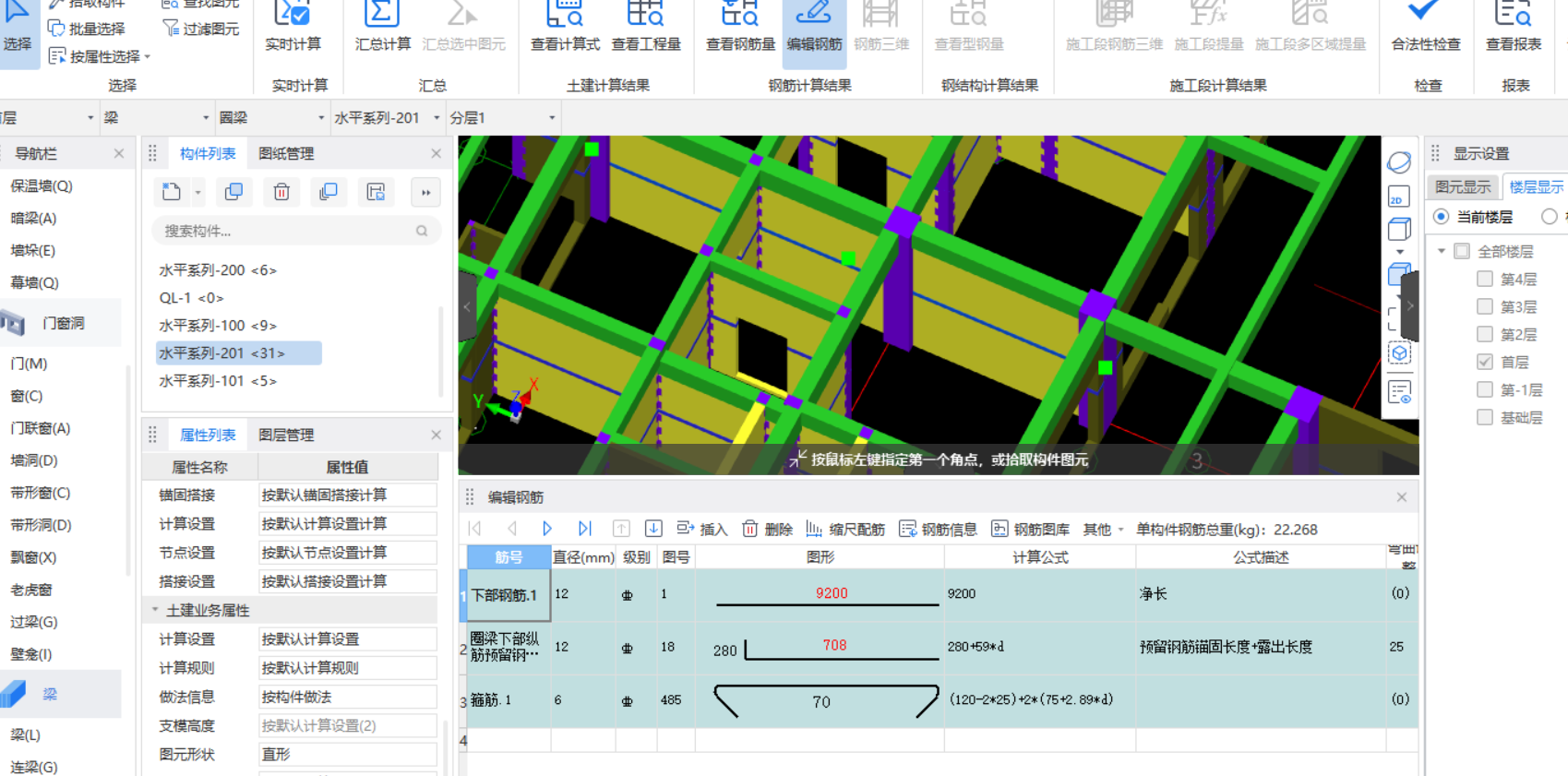The image size is (1568, 776).
Task: Activate the dynamic orbit view icon
Action: point(1399,162)
